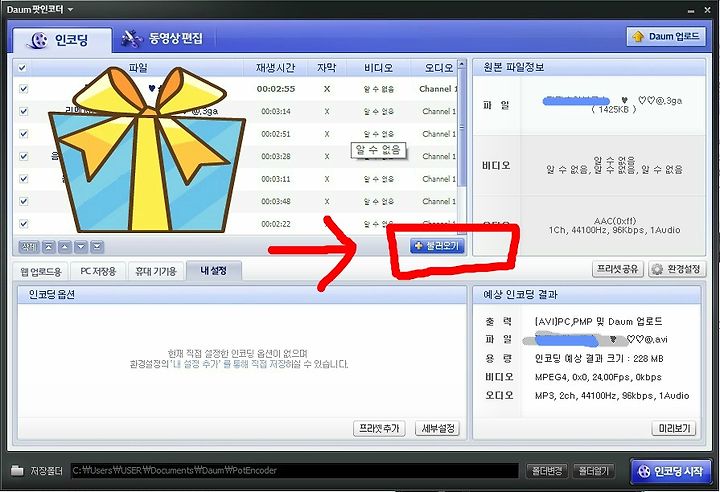The width and height of the screenshot is (720, 492).
Task: Uncheck the file with duration 00:03:11
Action: pos(23,179)
